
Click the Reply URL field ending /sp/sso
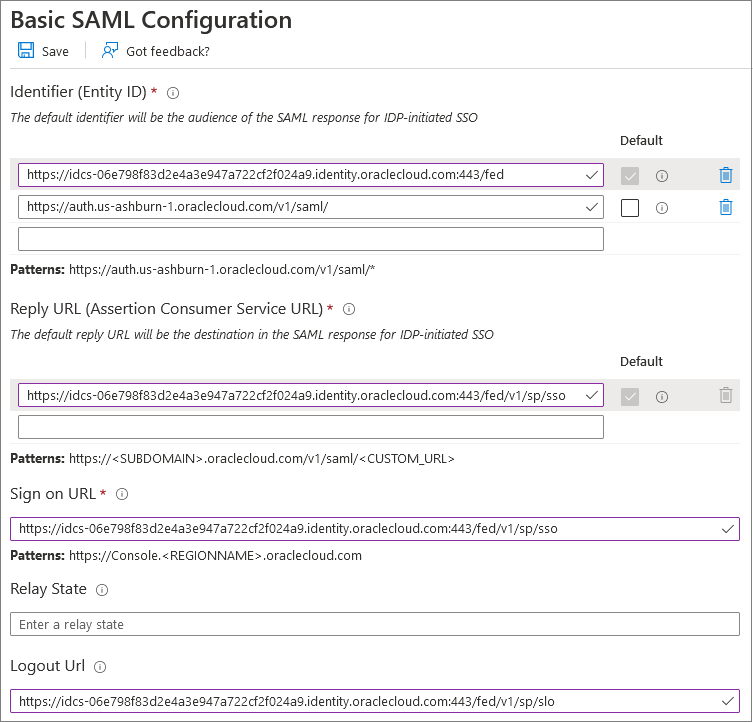coord(311,395)
